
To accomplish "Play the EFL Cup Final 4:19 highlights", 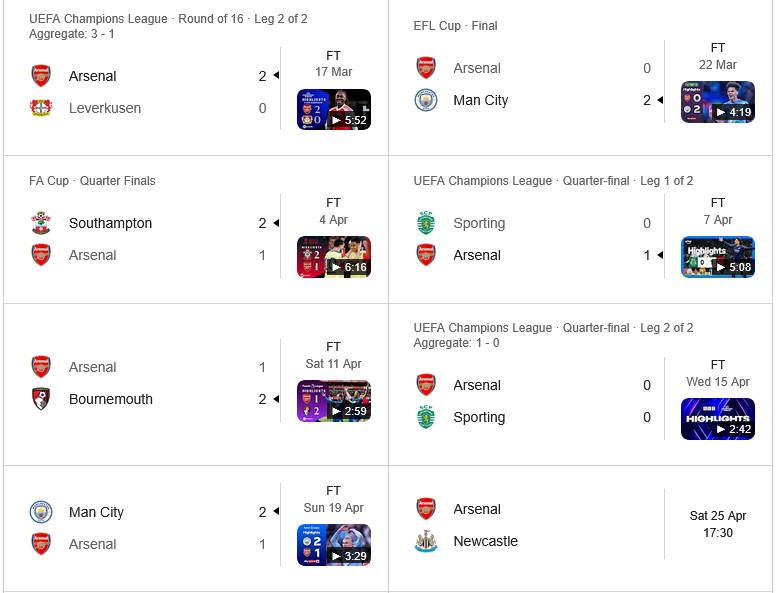I will coord(718,102).
